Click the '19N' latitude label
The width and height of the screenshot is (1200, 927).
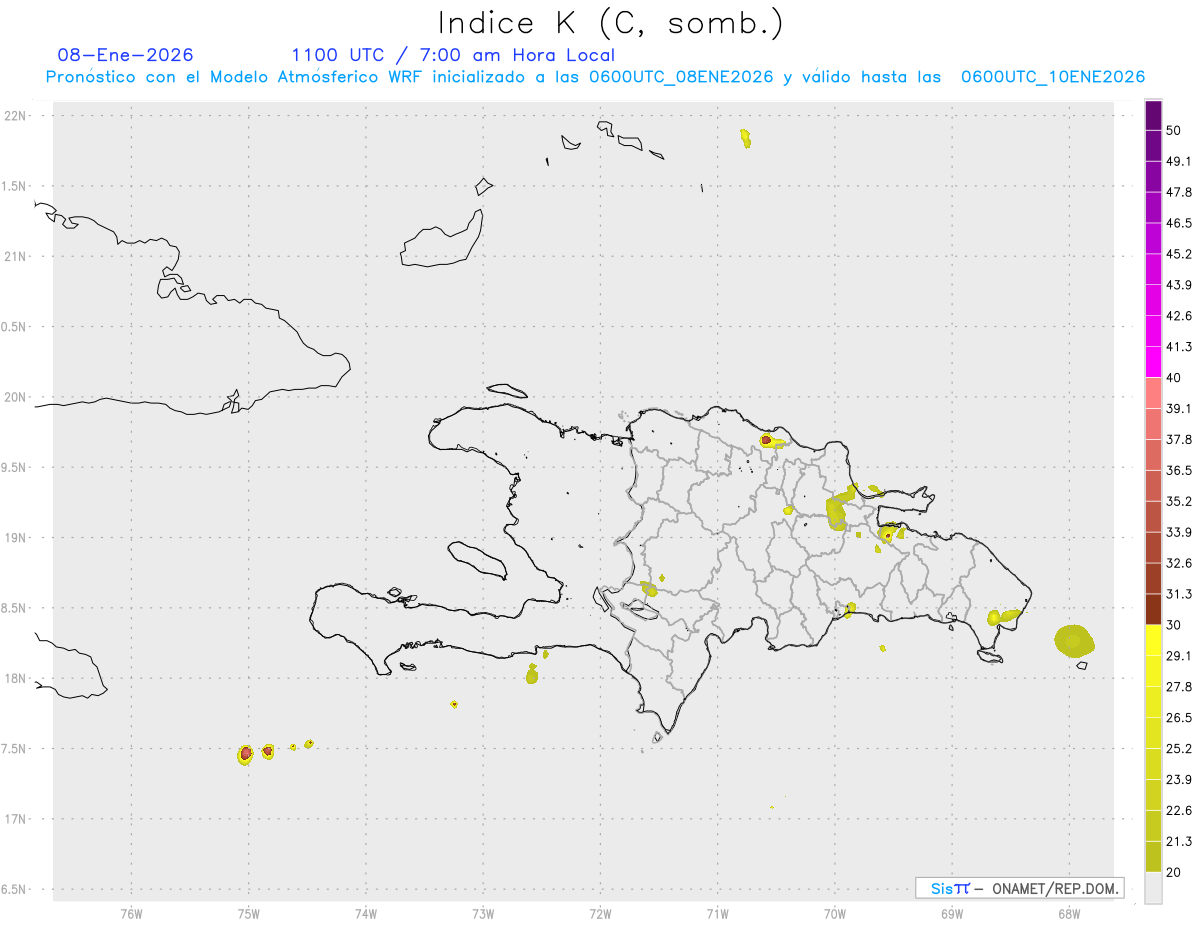point(17,537)
